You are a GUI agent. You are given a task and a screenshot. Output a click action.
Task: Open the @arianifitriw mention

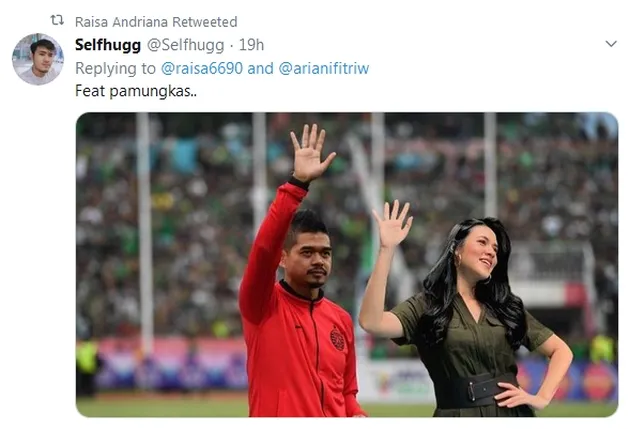[x=324, y=68]
